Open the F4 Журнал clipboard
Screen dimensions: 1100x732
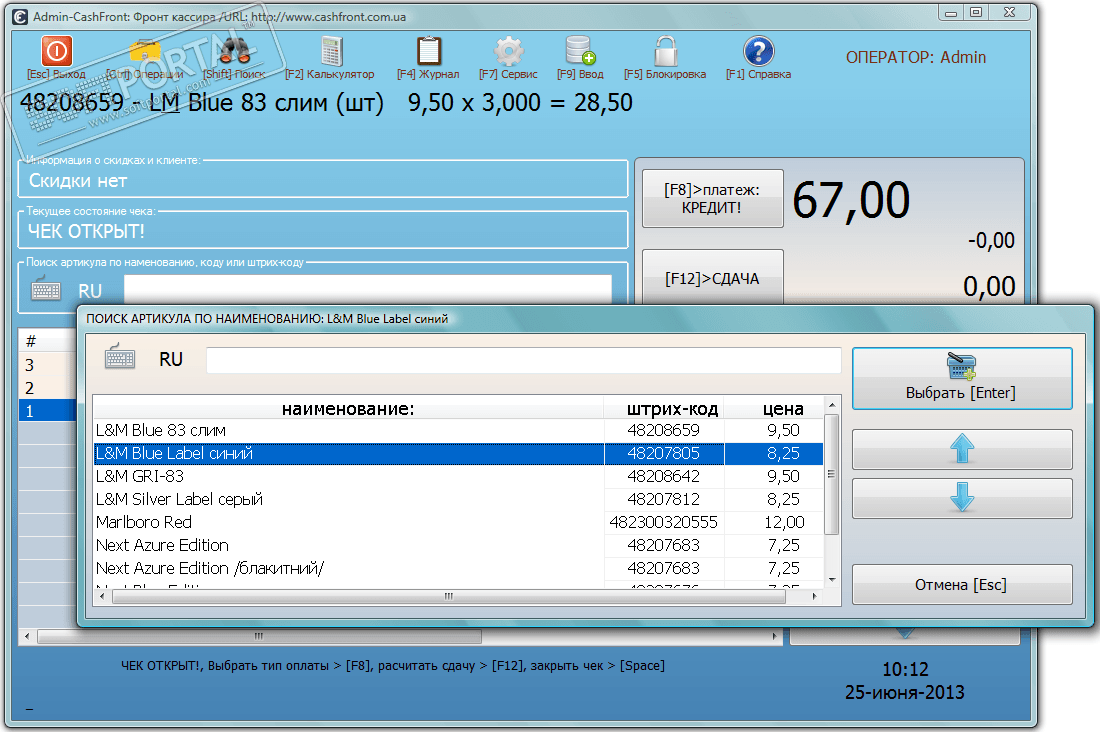pos(429,51)
